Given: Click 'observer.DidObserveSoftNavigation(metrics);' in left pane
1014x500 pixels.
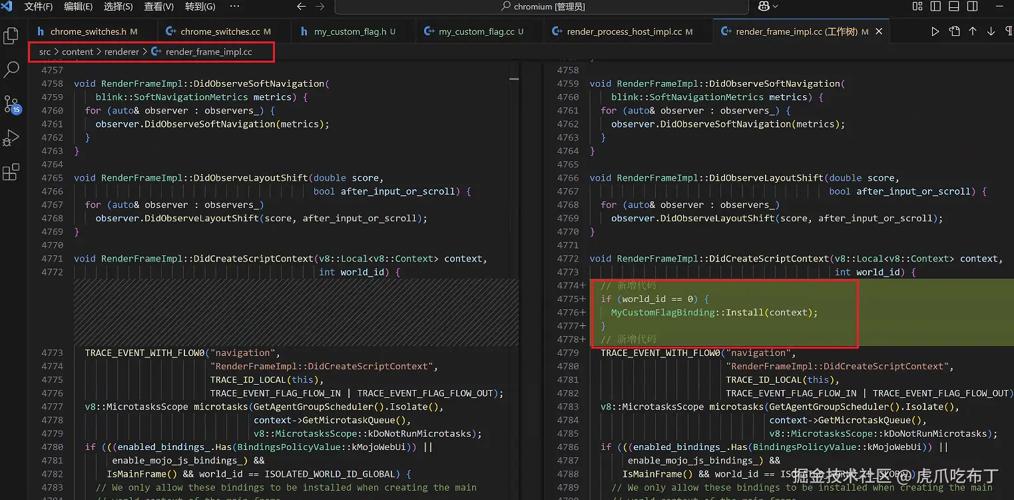Looking at the screenshot, I should point(212,124).
